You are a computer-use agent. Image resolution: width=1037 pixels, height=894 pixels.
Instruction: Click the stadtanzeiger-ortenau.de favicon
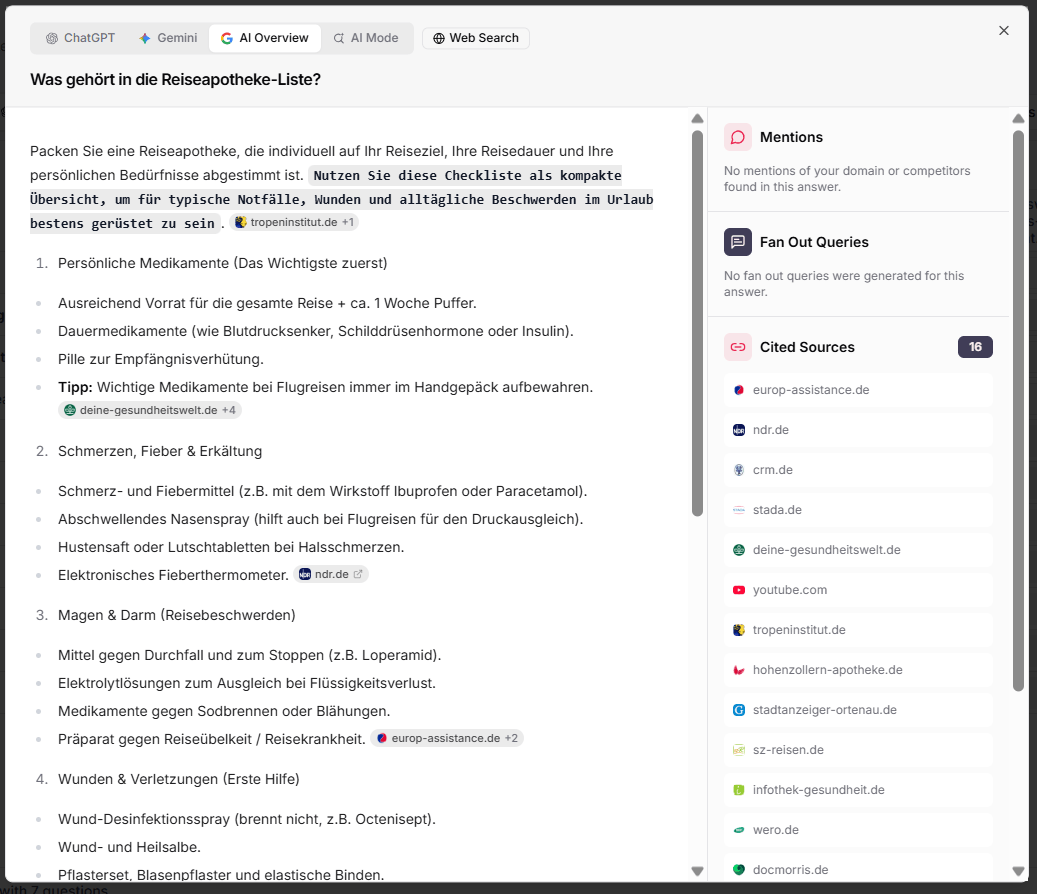[739, 710]
